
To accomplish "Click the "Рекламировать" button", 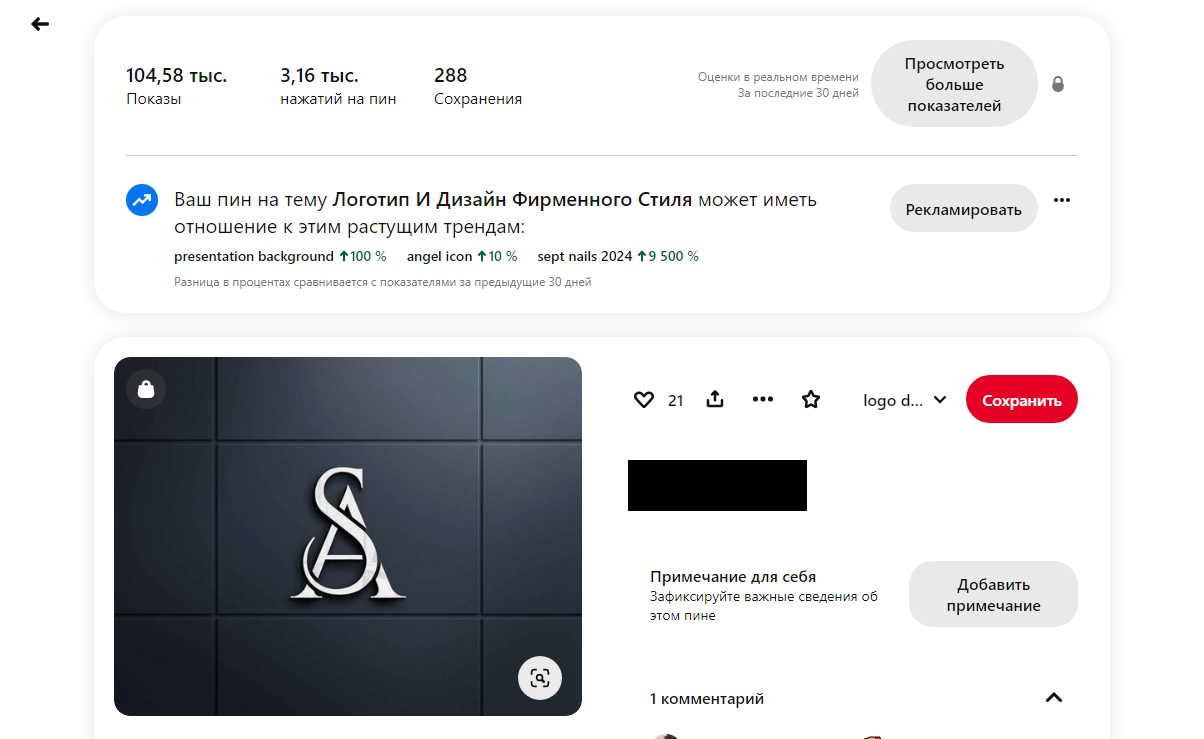I will coord(964,209).
